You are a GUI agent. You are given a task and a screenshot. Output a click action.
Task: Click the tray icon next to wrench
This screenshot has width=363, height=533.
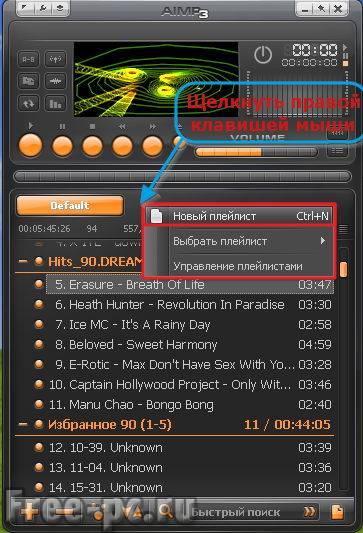pyautogui.click(x=60, y=8)
